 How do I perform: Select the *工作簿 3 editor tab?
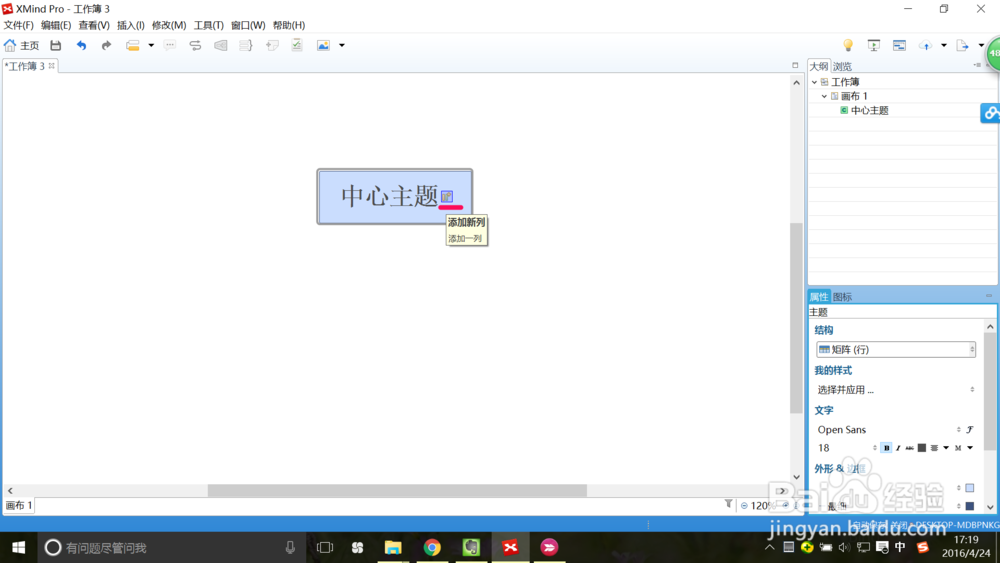click(x=25, y=66)
